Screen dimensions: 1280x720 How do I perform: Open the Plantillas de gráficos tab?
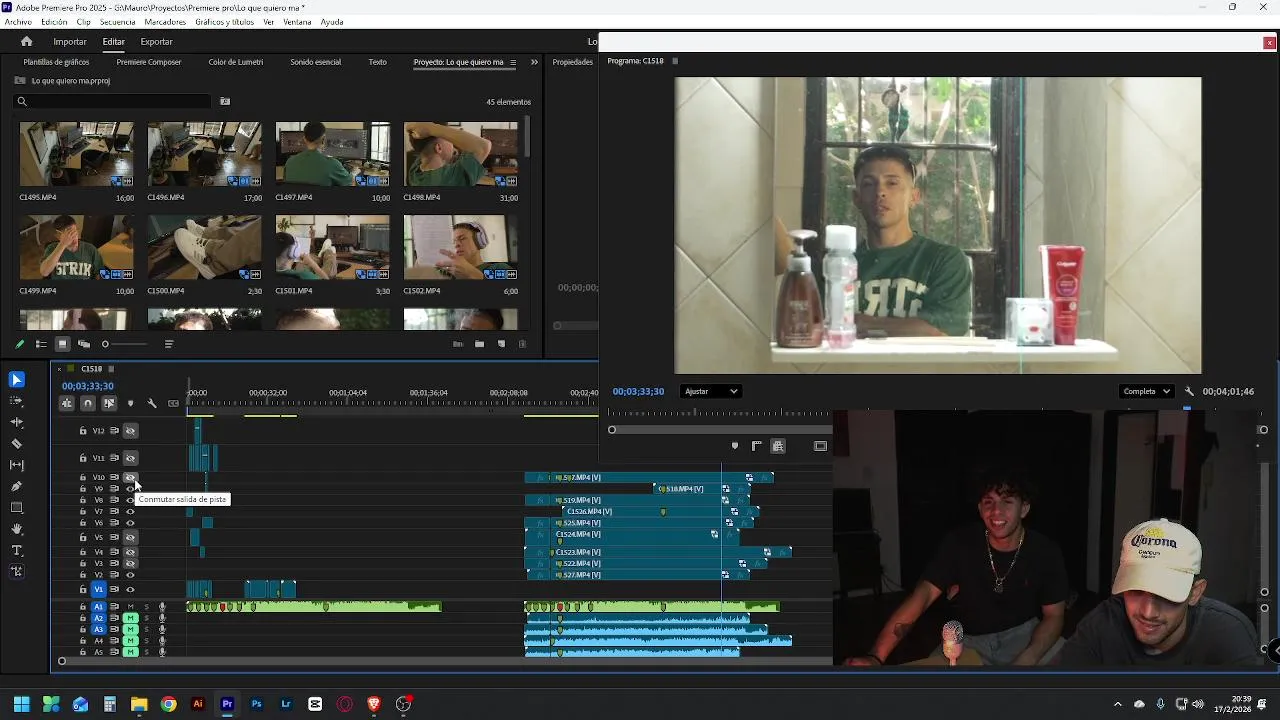[56, 62]
